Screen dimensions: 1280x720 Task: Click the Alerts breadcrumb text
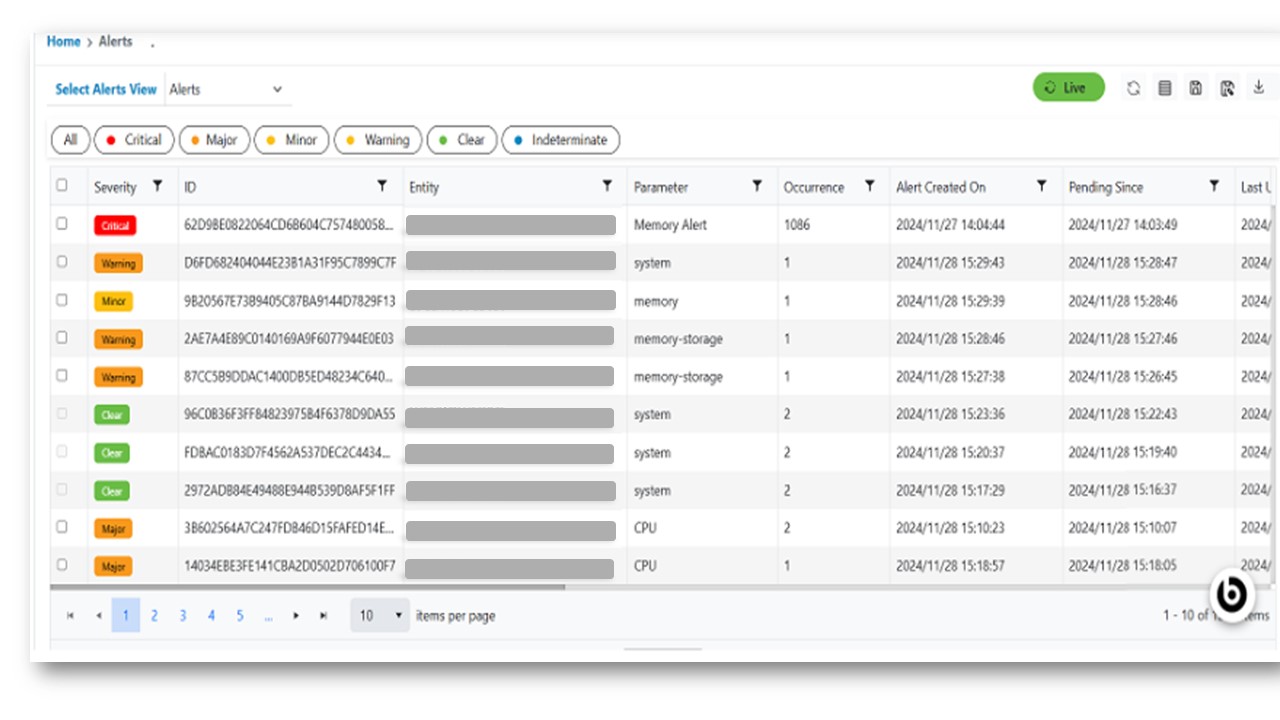click(x=115, y=42)
